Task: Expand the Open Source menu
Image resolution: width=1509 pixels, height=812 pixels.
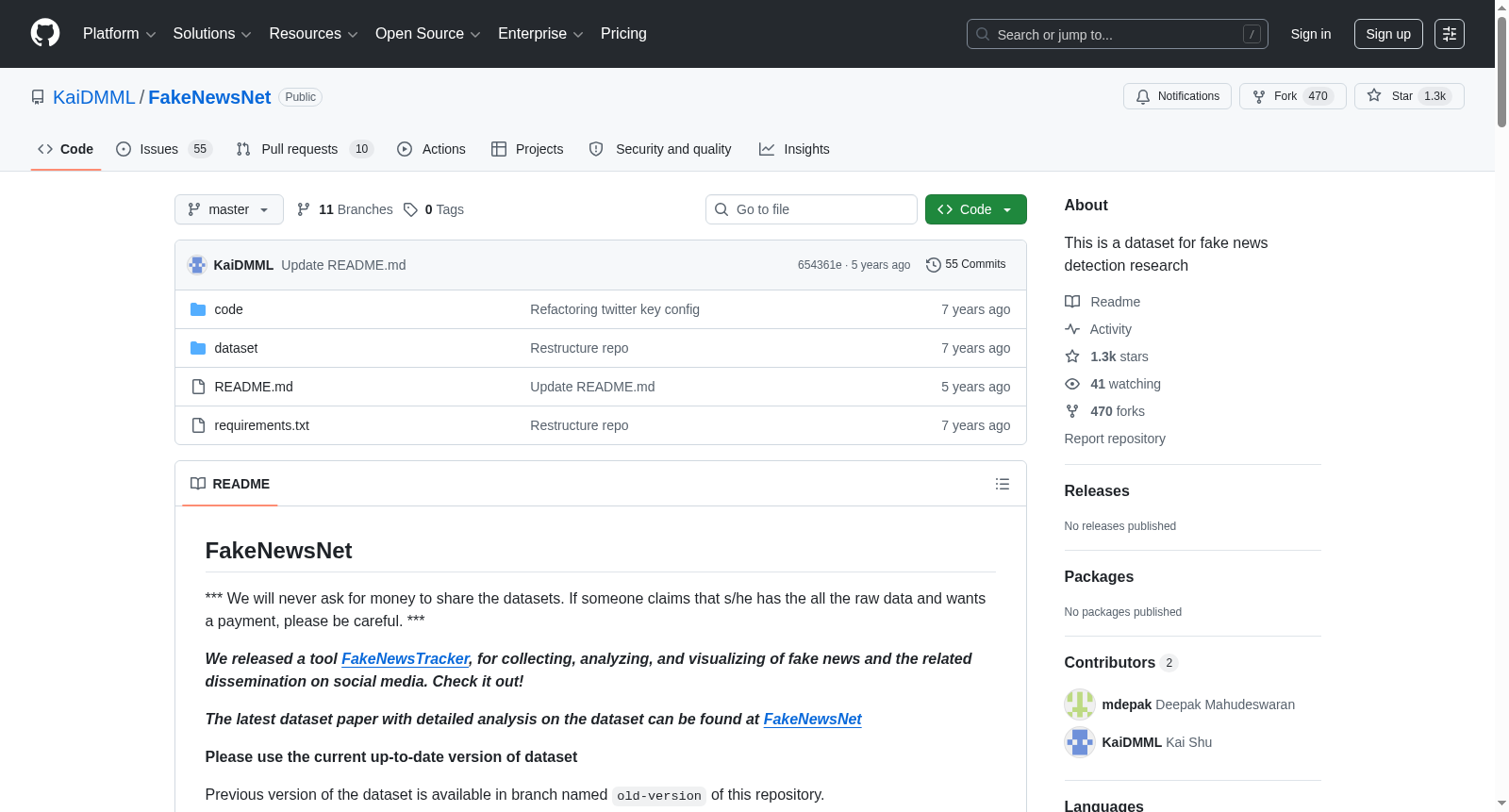Action: point(428,34)
